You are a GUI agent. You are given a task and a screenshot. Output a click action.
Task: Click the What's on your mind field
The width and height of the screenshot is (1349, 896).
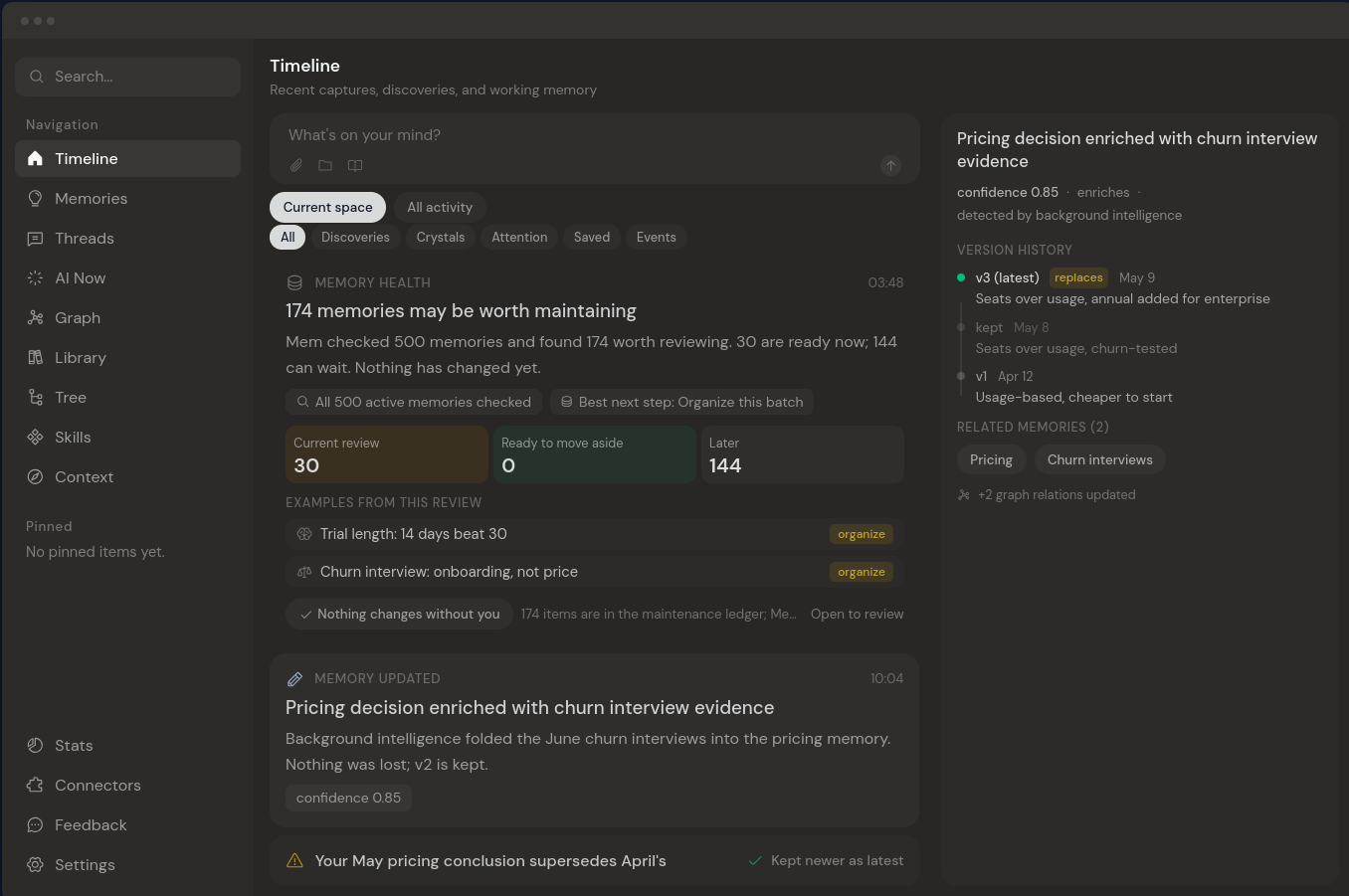pos(594,135)
